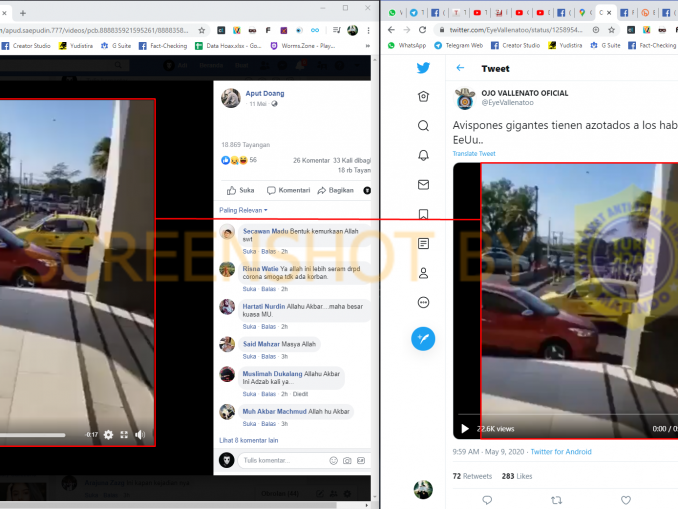
Task: Click Lihat 8 komentar lain link
Action: (x=249, y=440)
